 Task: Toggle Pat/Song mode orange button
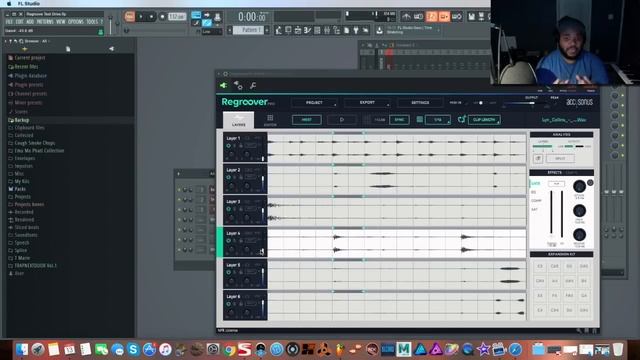(x=129, y=16)
